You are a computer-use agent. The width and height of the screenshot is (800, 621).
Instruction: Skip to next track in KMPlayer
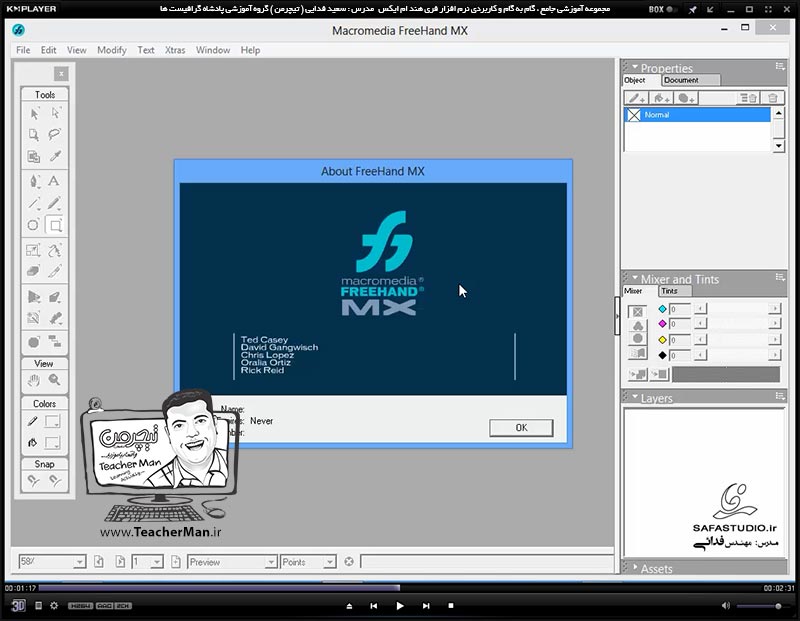pyautogui.click(x=426, y=606)
